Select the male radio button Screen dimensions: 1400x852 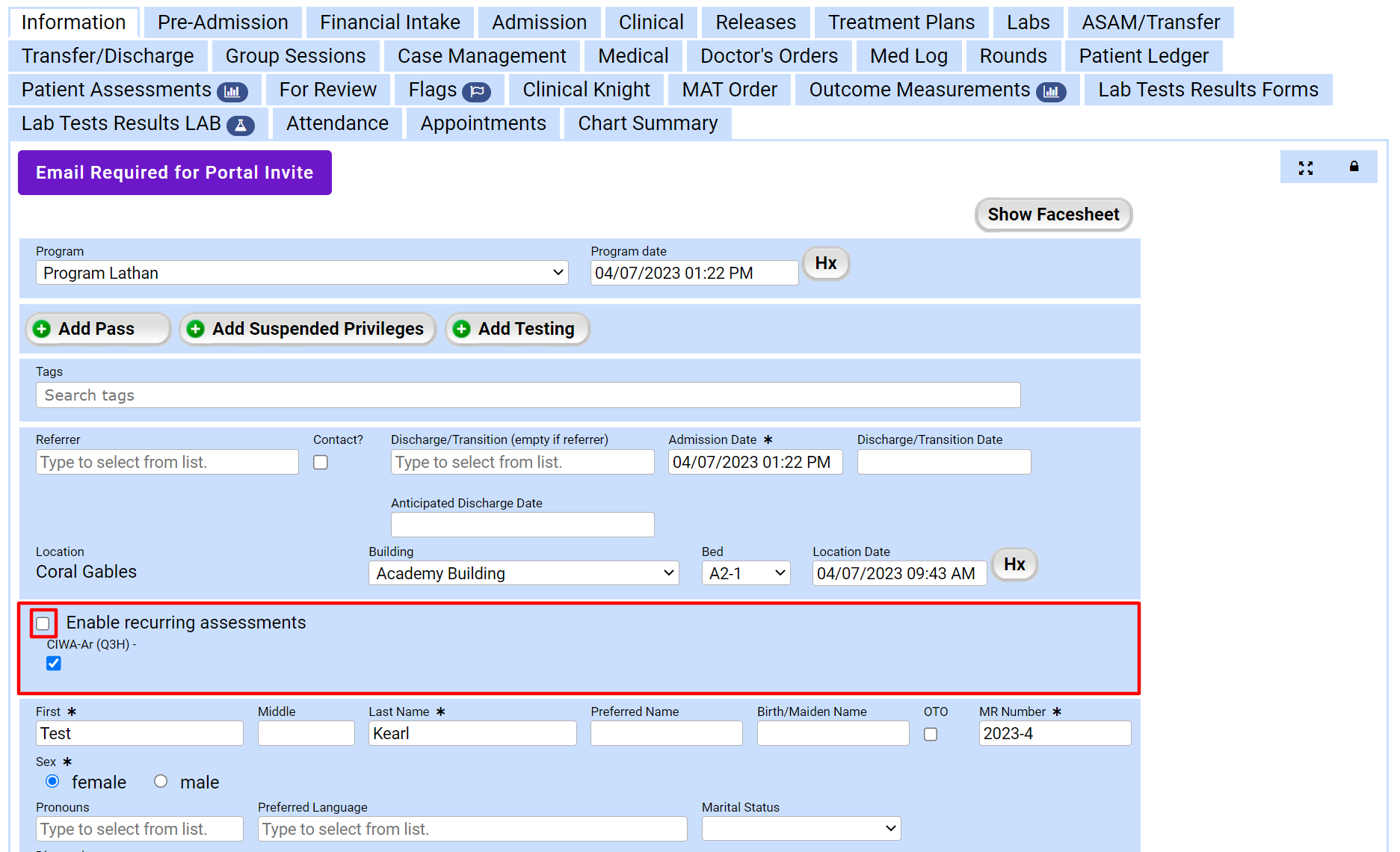(x=161, y=782)
